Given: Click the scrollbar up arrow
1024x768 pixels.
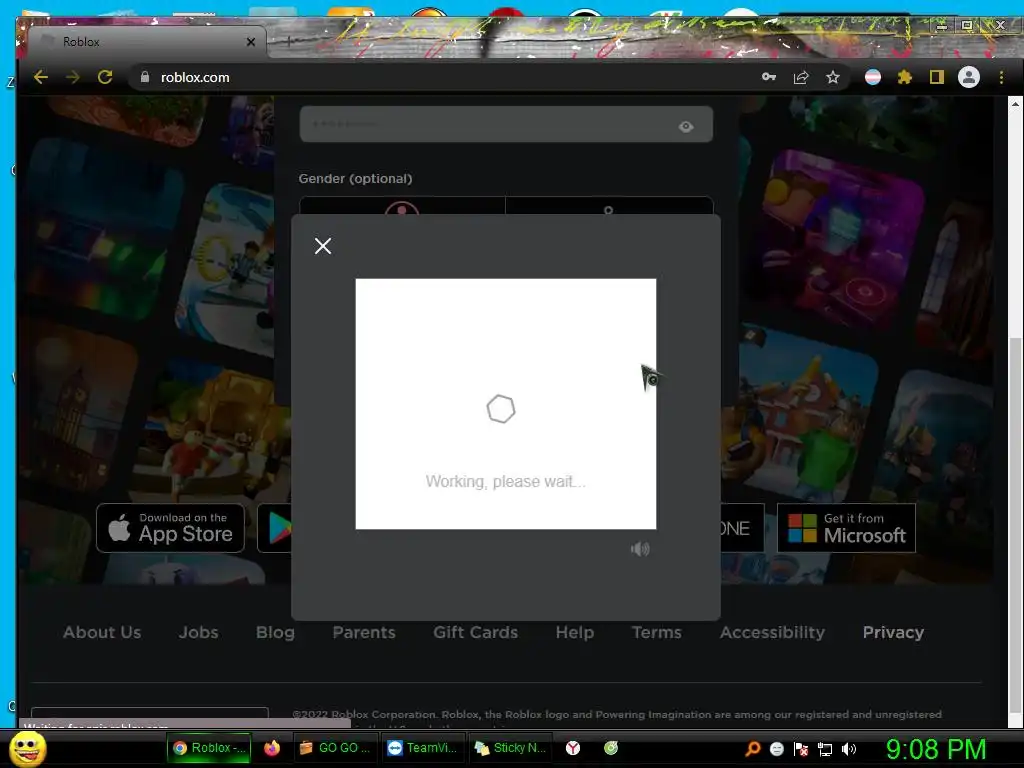Looking at the screenshot, I should 1016,103.
